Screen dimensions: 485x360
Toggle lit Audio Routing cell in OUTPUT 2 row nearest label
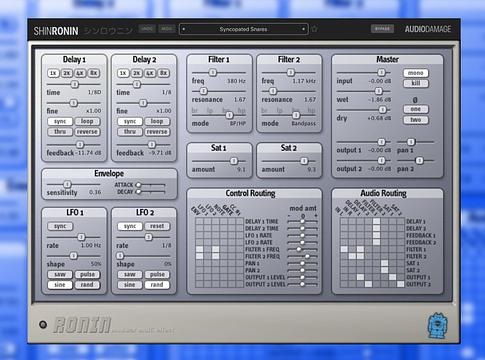400,284
